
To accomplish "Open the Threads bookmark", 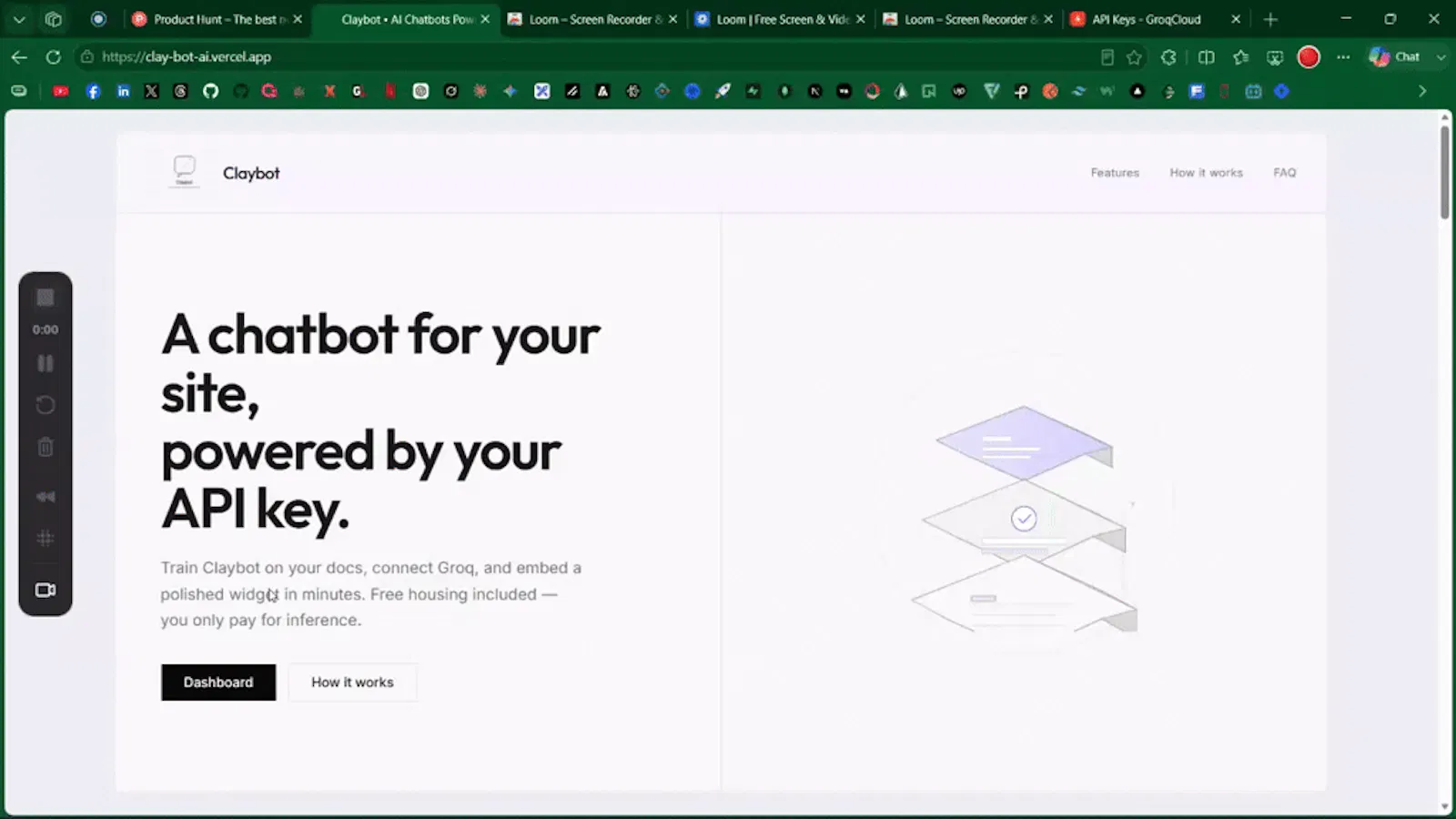I will point(180,91).
